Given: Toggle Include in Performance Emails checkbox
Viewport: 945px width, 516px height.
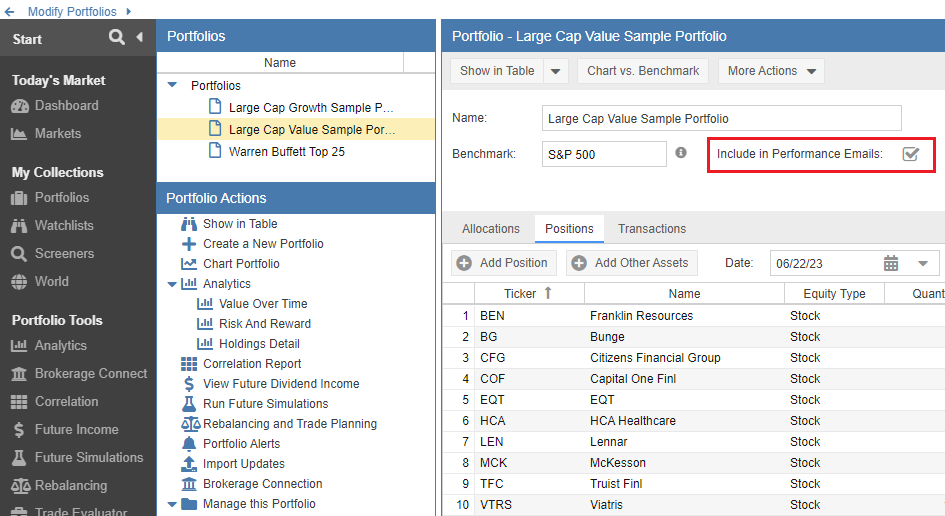Looking at the screenshot, I should (x=911, y=154).
